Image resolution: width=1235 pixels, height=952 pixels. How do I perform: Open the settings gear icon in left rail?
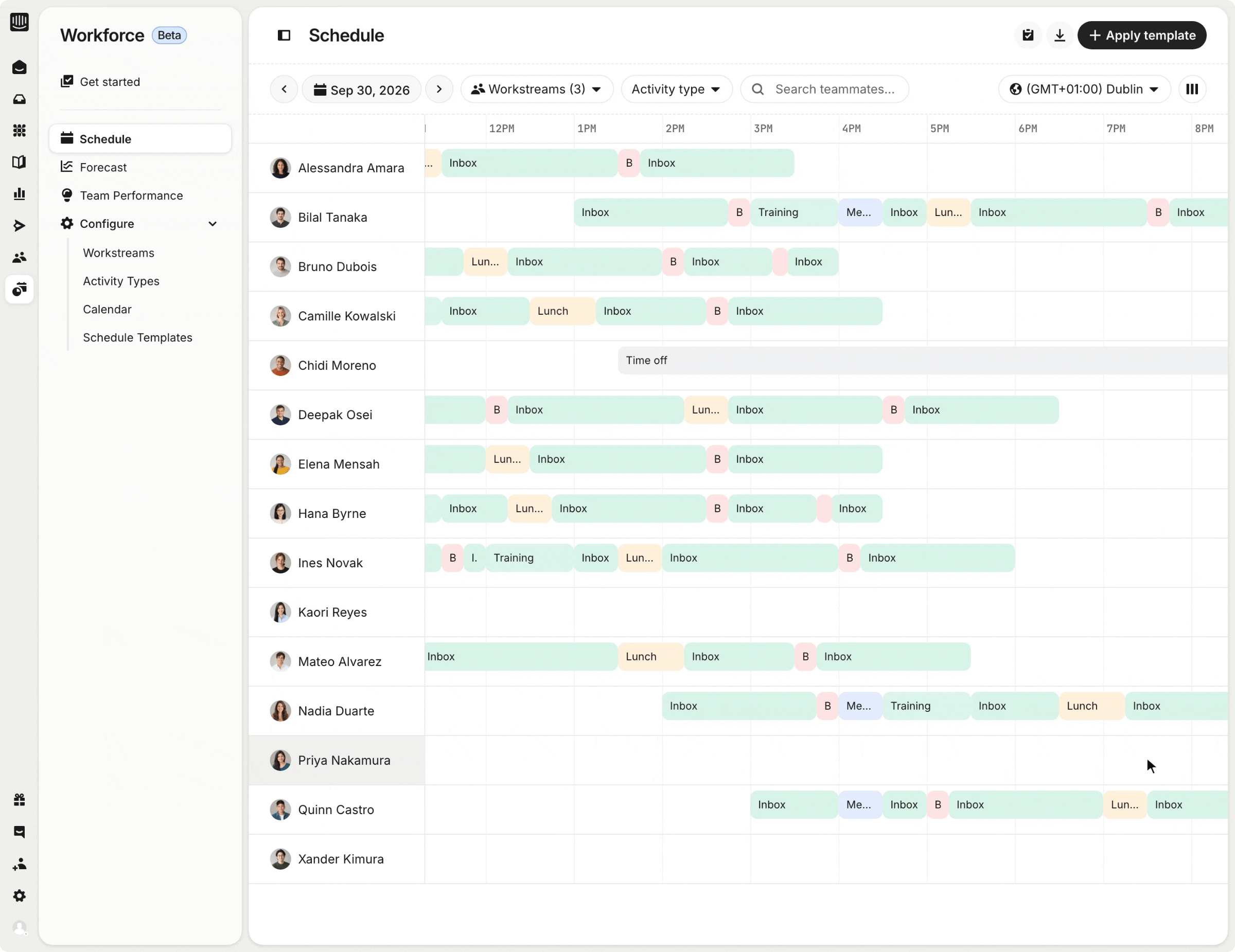tap(19, 895)
